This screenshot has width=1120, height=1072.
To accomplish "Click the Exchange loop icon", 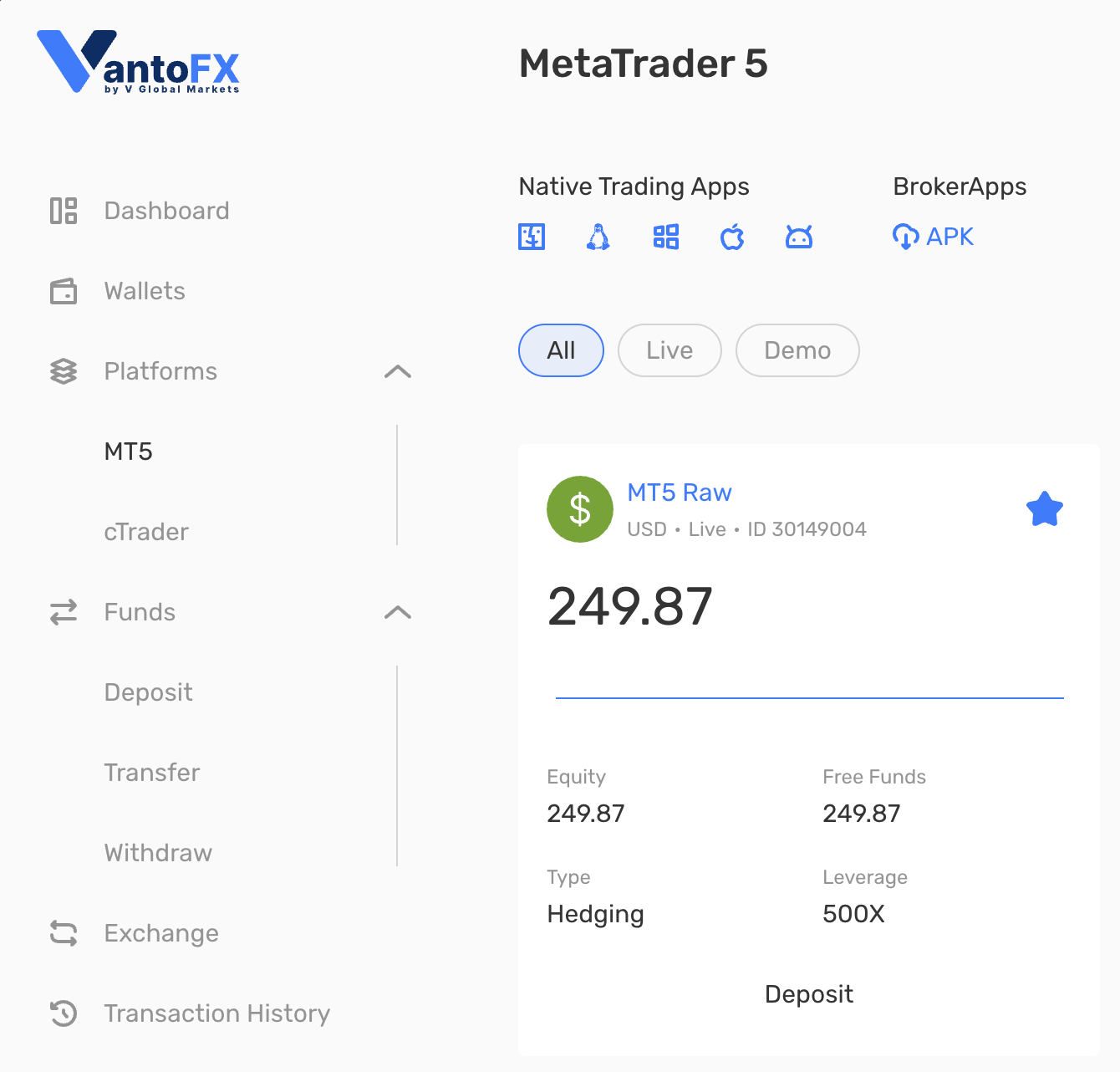I will (x=64, y=933).
